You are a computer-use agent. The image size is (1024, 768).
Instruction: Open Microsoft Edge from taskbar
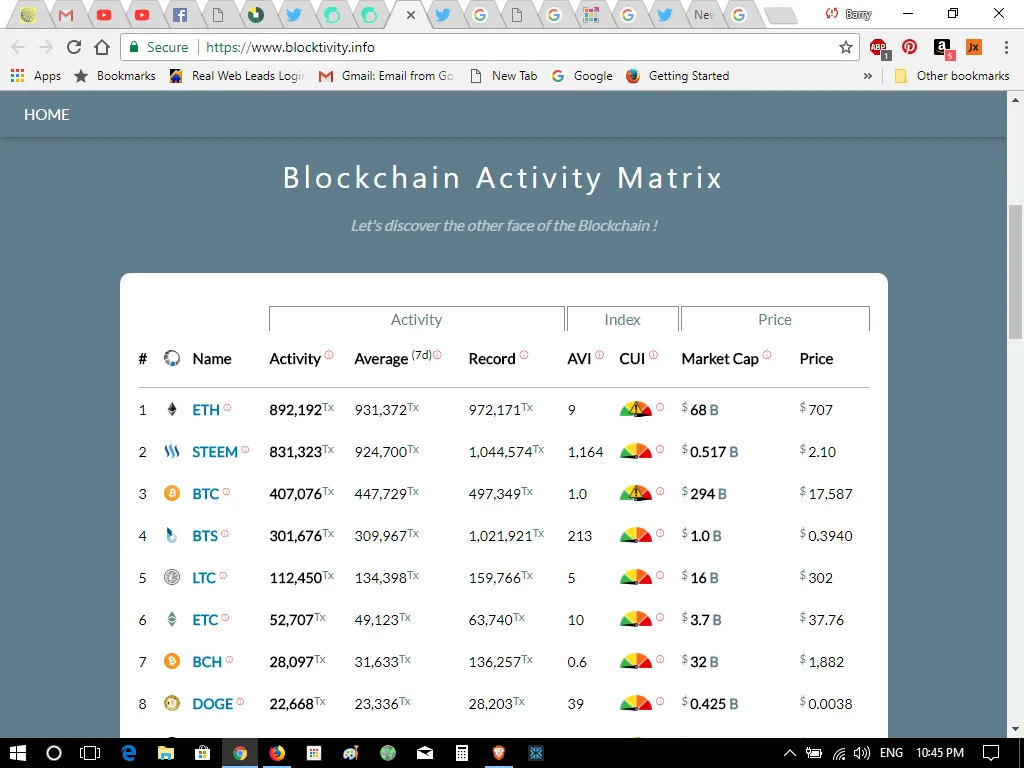click(128, 753)
